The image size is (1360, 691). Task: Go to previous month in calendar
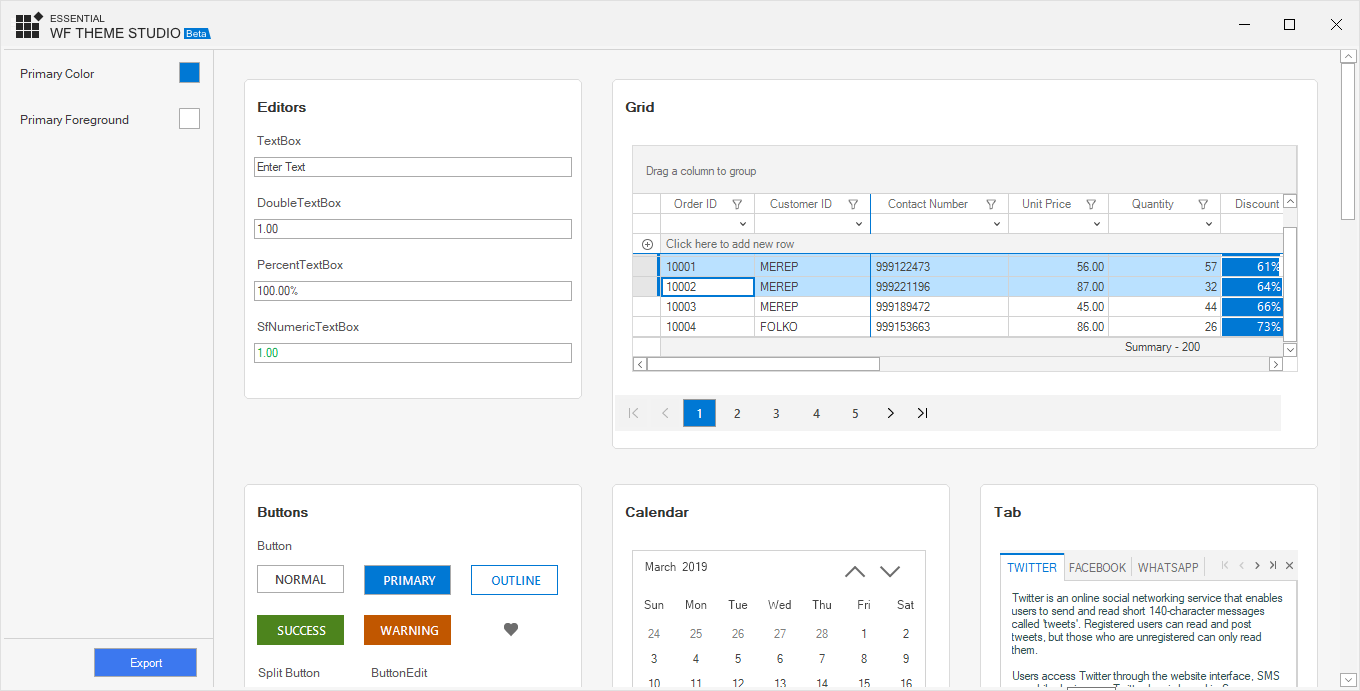click(855, 572)
